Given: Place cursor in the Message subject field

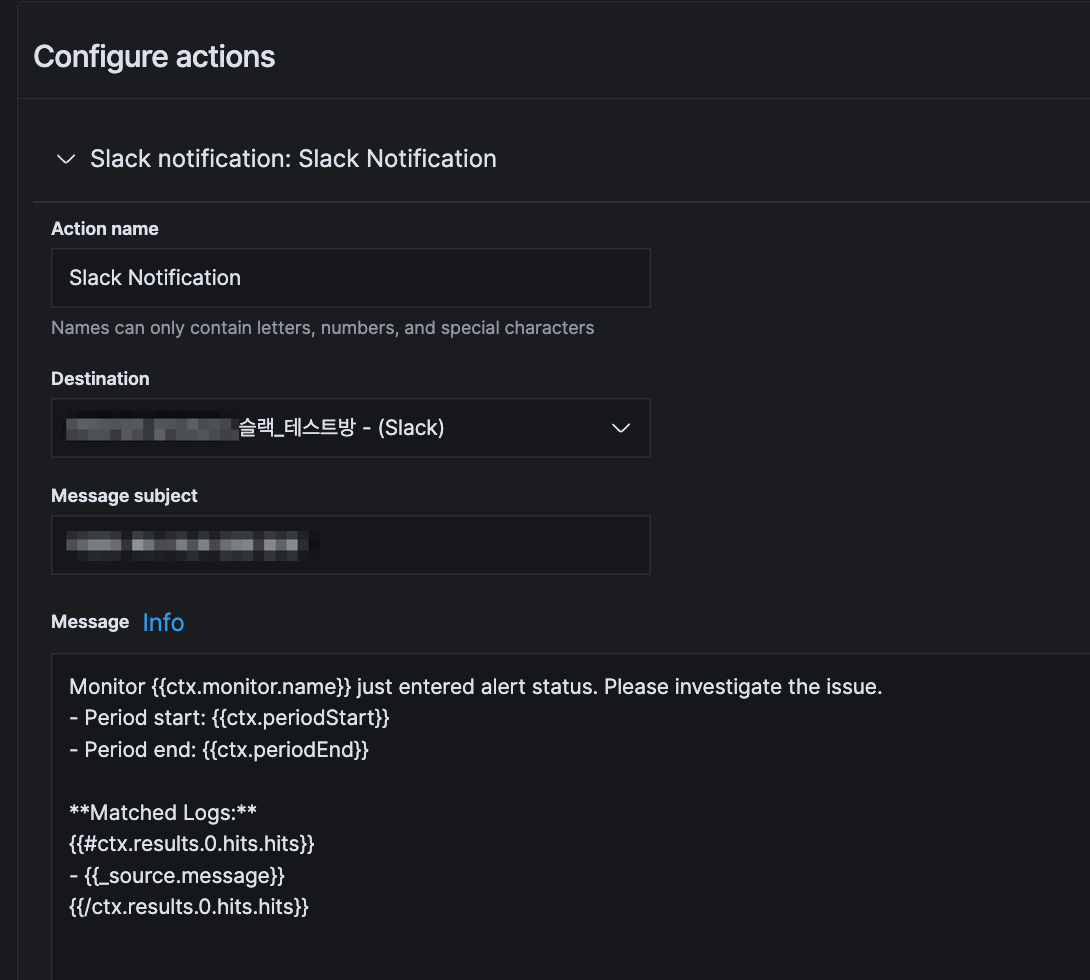Looking at the screenshot, I should point(350,544).
